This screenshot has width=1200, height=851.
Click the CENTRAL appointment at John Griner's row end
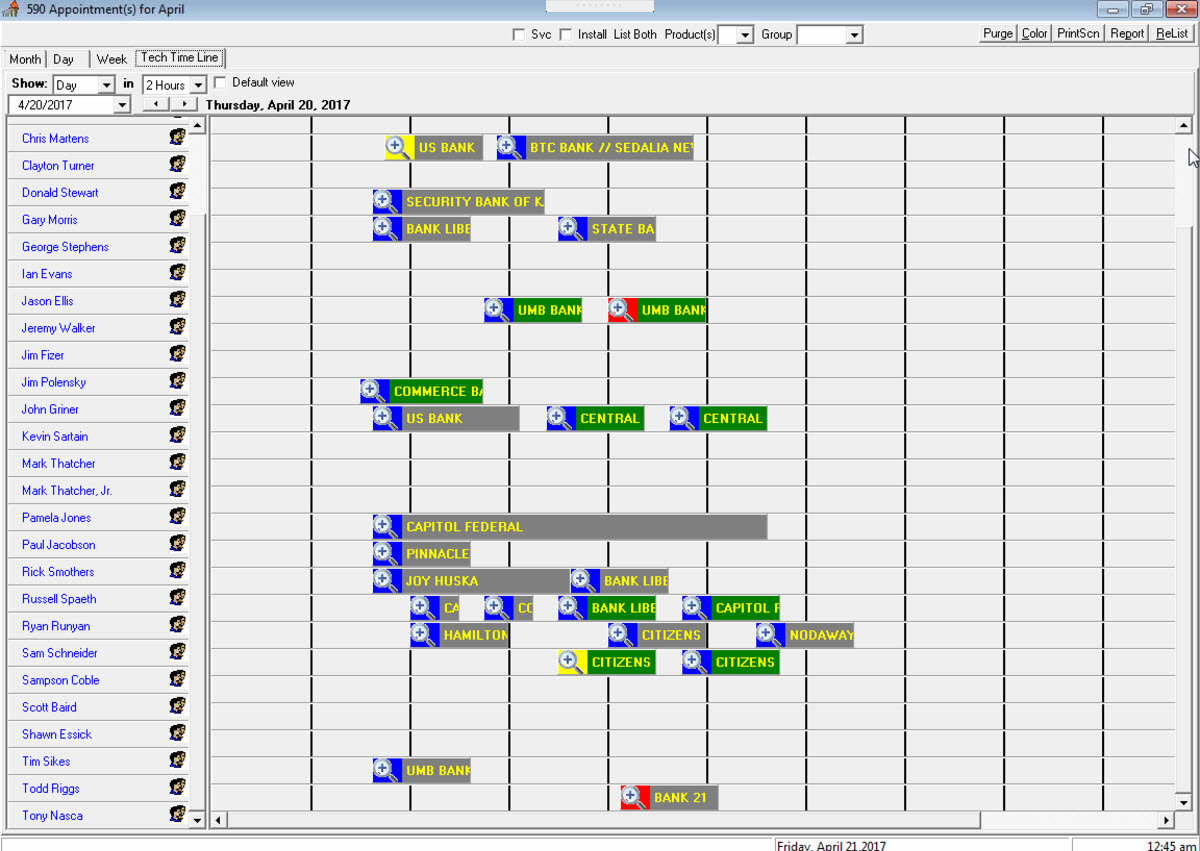click(718, 418)
